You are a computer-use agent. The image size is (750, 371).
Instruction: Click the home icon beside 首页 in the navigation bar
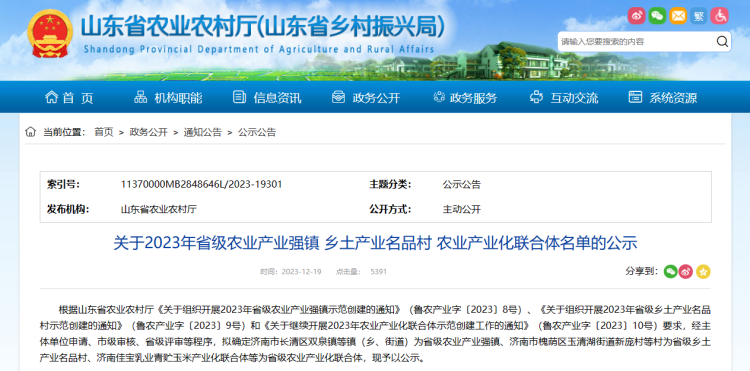click(x=51, y=97)
